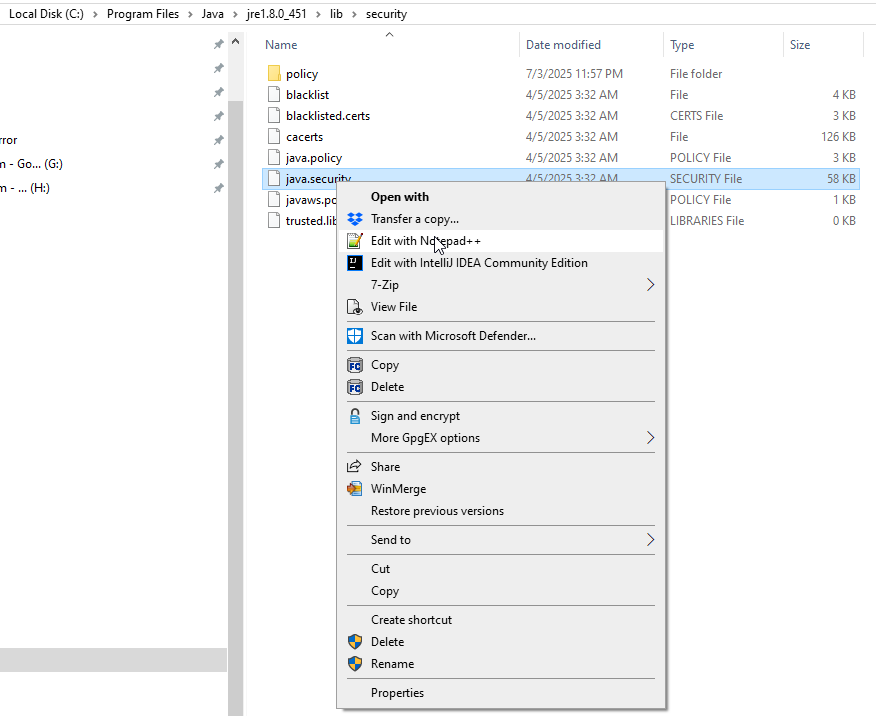
Task: Click the navigation pane scrollbar thumb
Action: click(x=236, y=408)
